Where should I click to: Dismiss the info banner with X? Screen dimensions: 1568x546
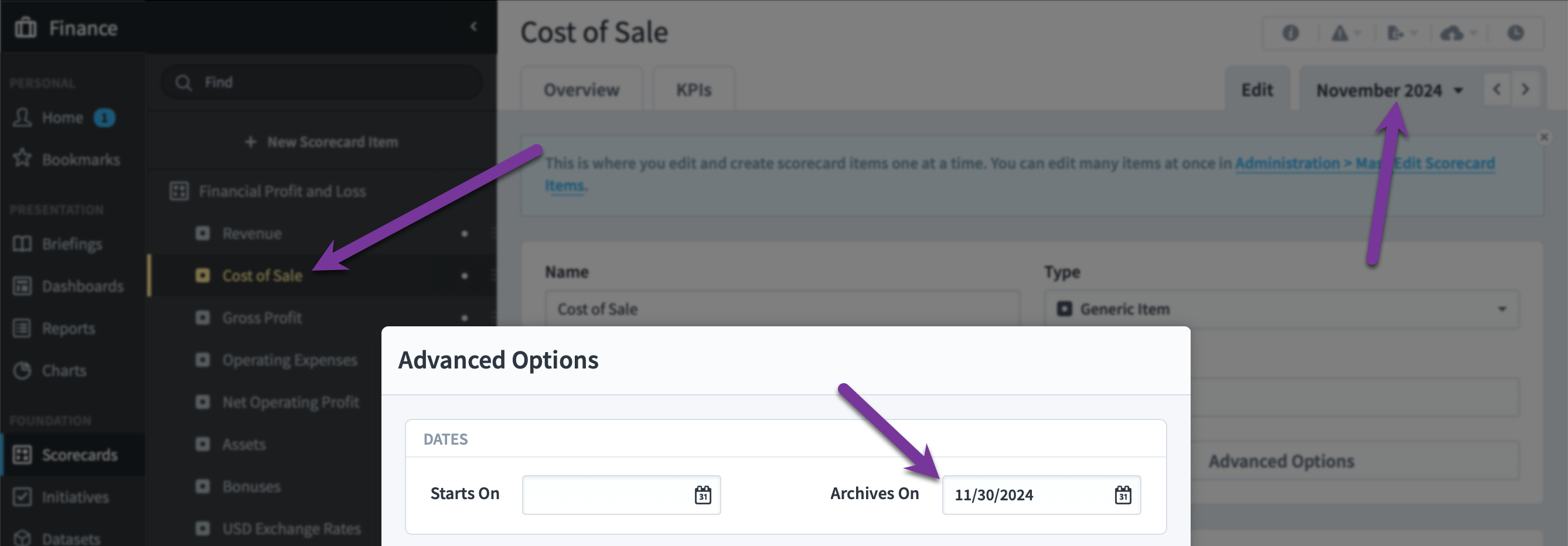pos(1543,137)
